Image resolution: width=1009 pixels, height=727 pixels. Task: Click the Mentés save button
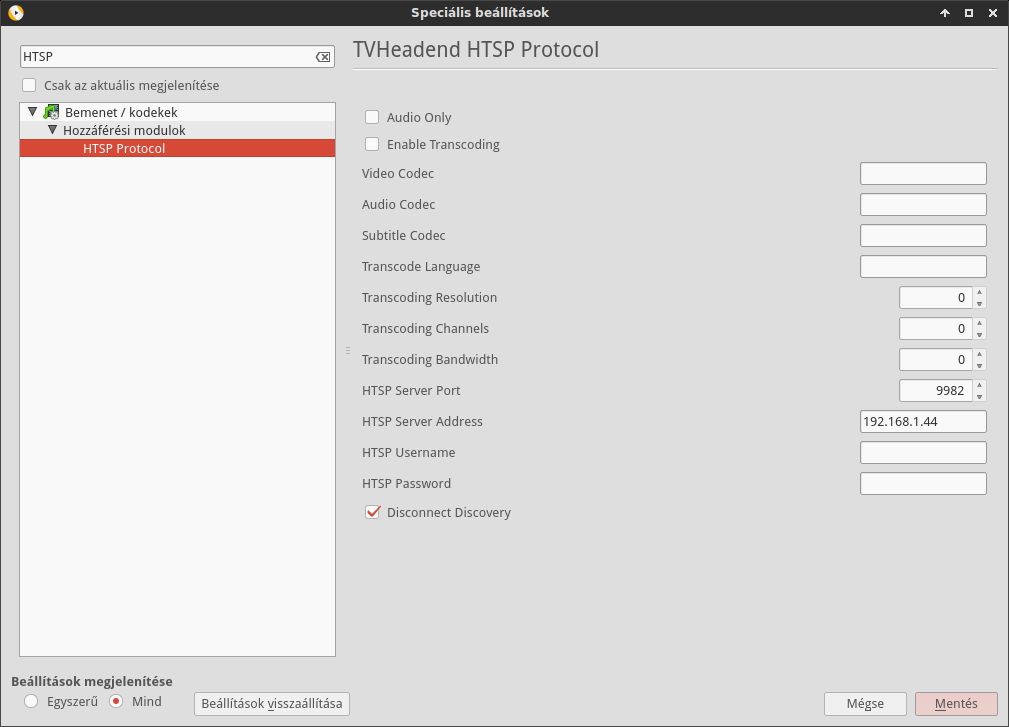(x=956, y=704)
